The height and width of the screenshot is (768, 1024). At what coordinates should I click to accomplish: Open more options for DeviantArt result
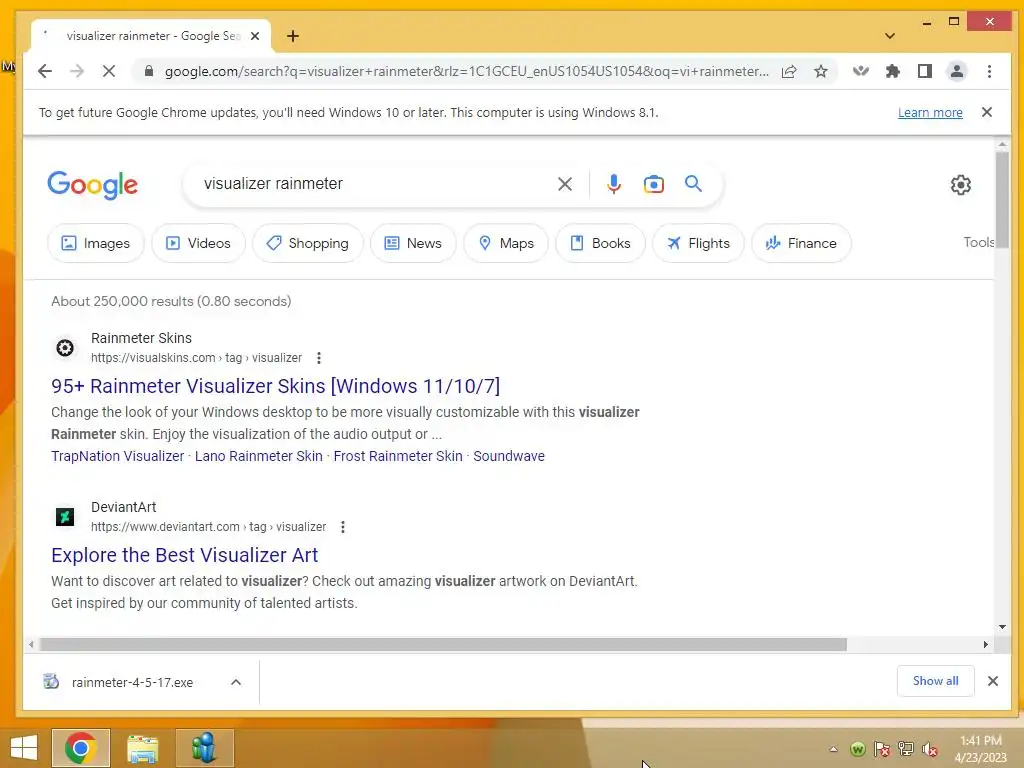tap(343, 527)
